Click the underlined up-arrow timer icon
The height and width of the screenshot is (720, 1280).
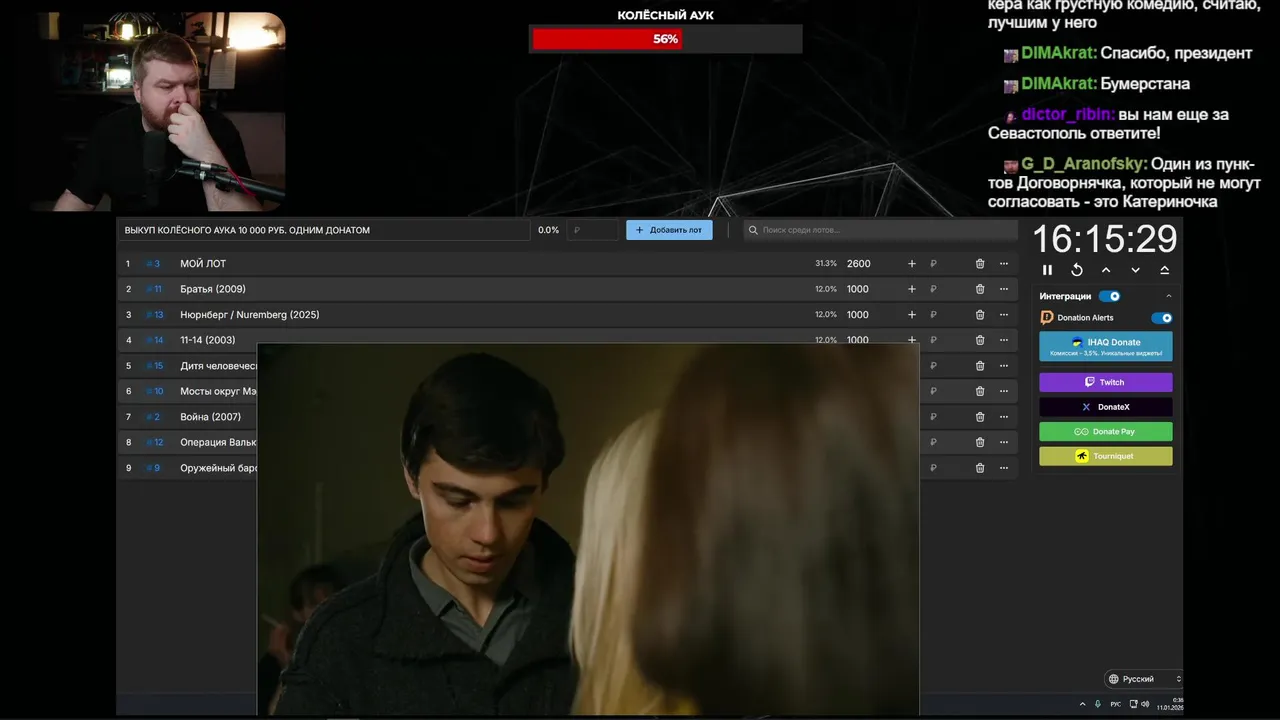(x=1164, y=270)
